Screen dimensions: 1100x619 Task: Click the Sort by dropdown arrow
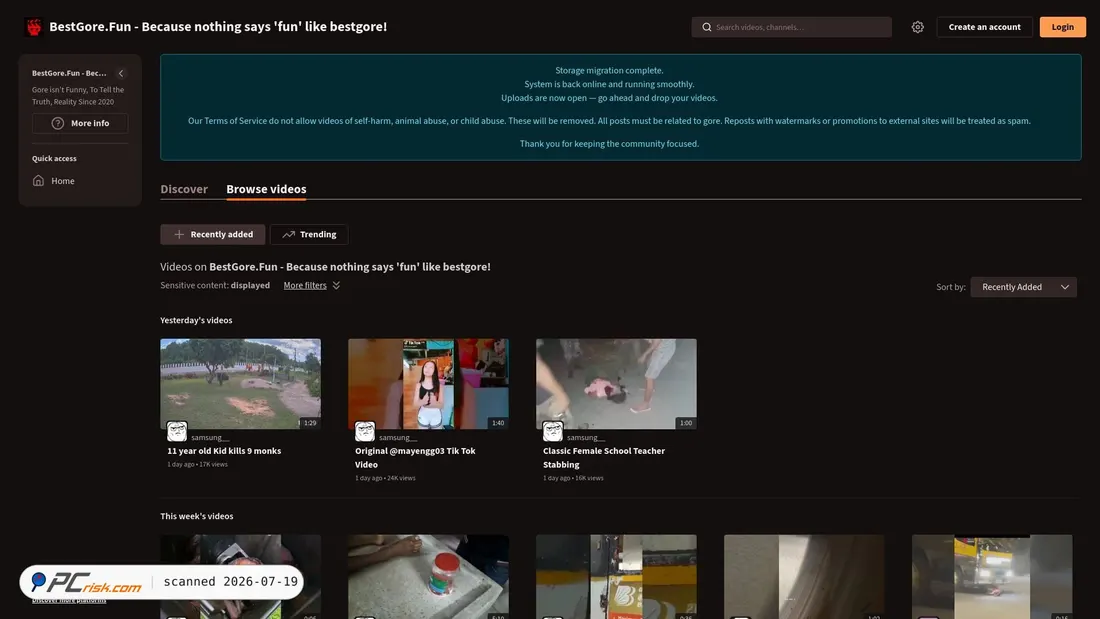[1065, 287]
